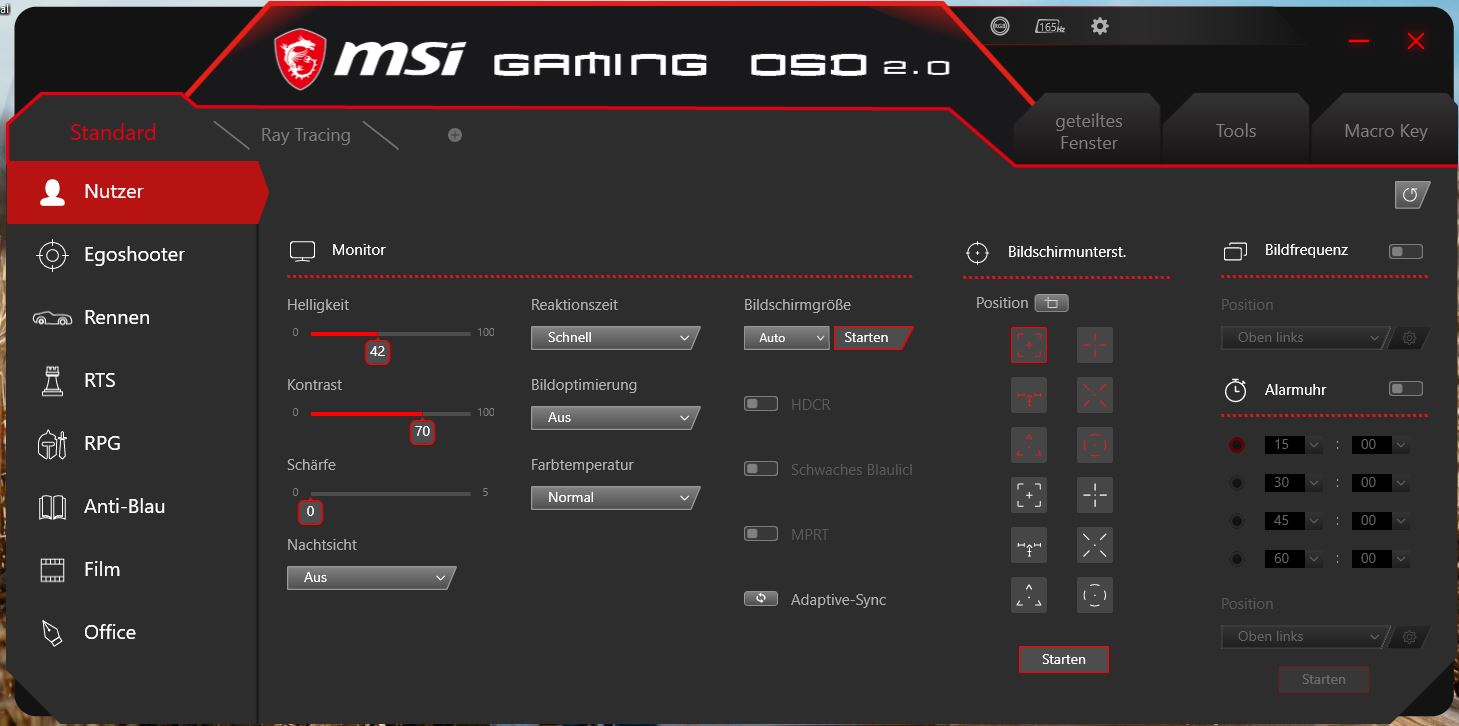Select the white thin cross crosshair

(x=1095, y=495)
